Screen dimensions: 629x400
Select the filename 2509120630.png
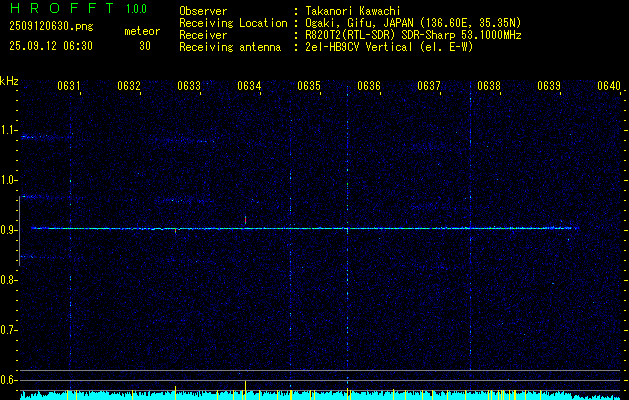(x=51, y=27)
